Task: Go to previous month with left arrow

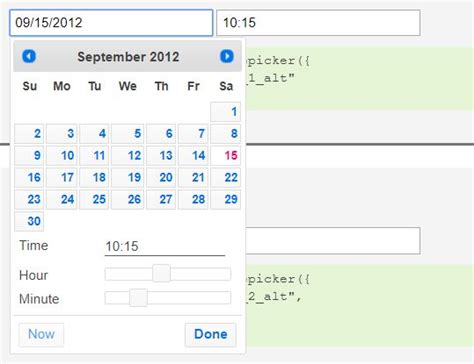Action: tap(29, 56)
